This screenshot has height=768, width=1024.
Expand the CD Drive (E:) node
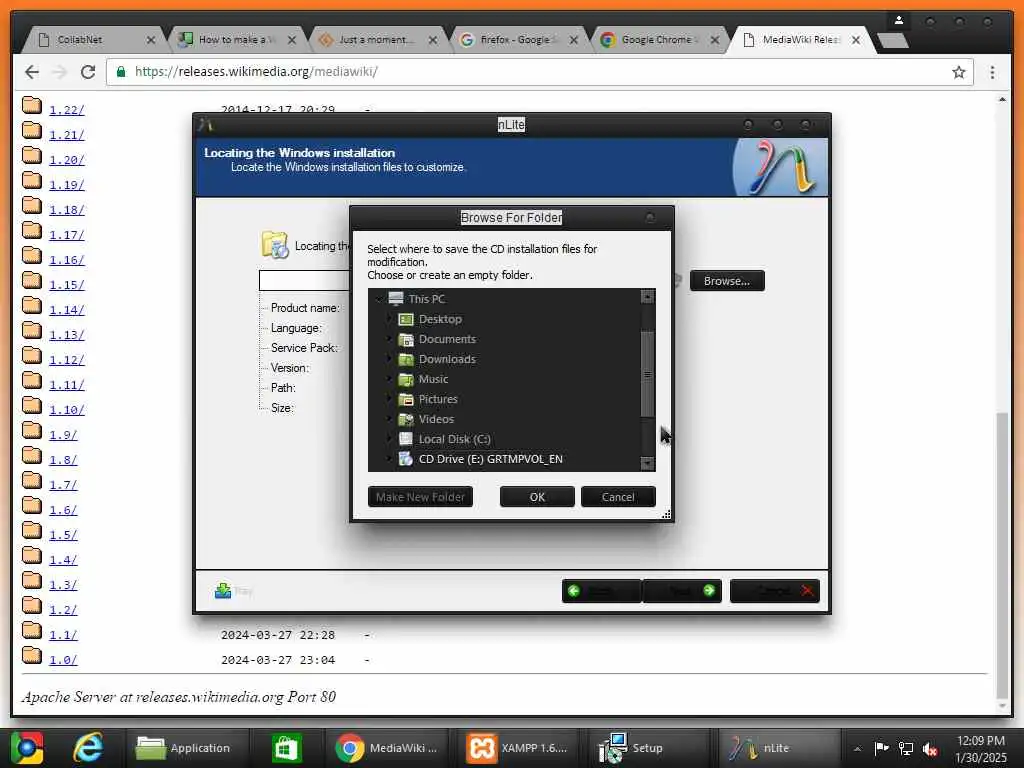(x=389, y=459)
